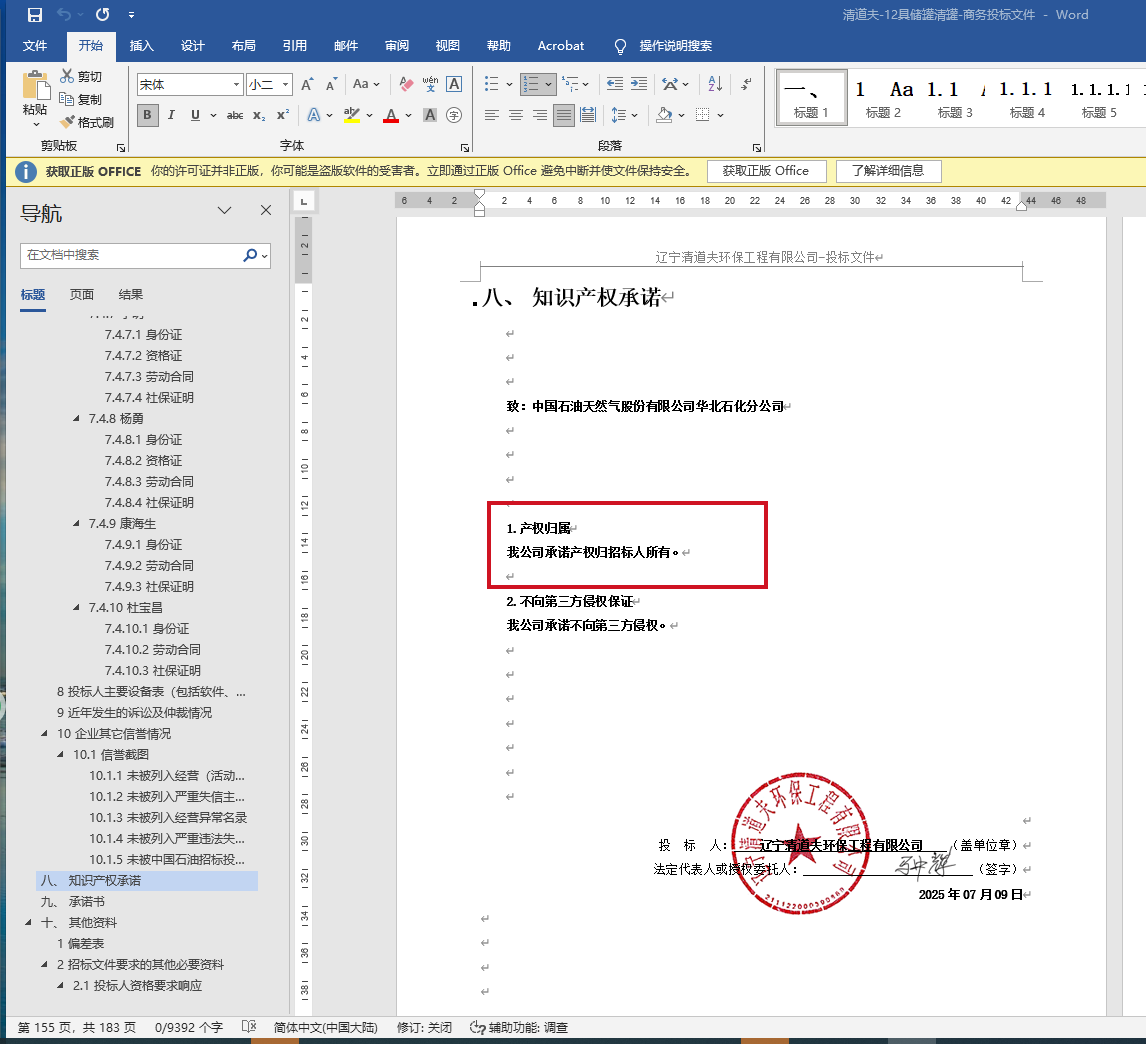Undo the last action in title bar
This screenshot has width=1146, height=1044.
(64, 15)
